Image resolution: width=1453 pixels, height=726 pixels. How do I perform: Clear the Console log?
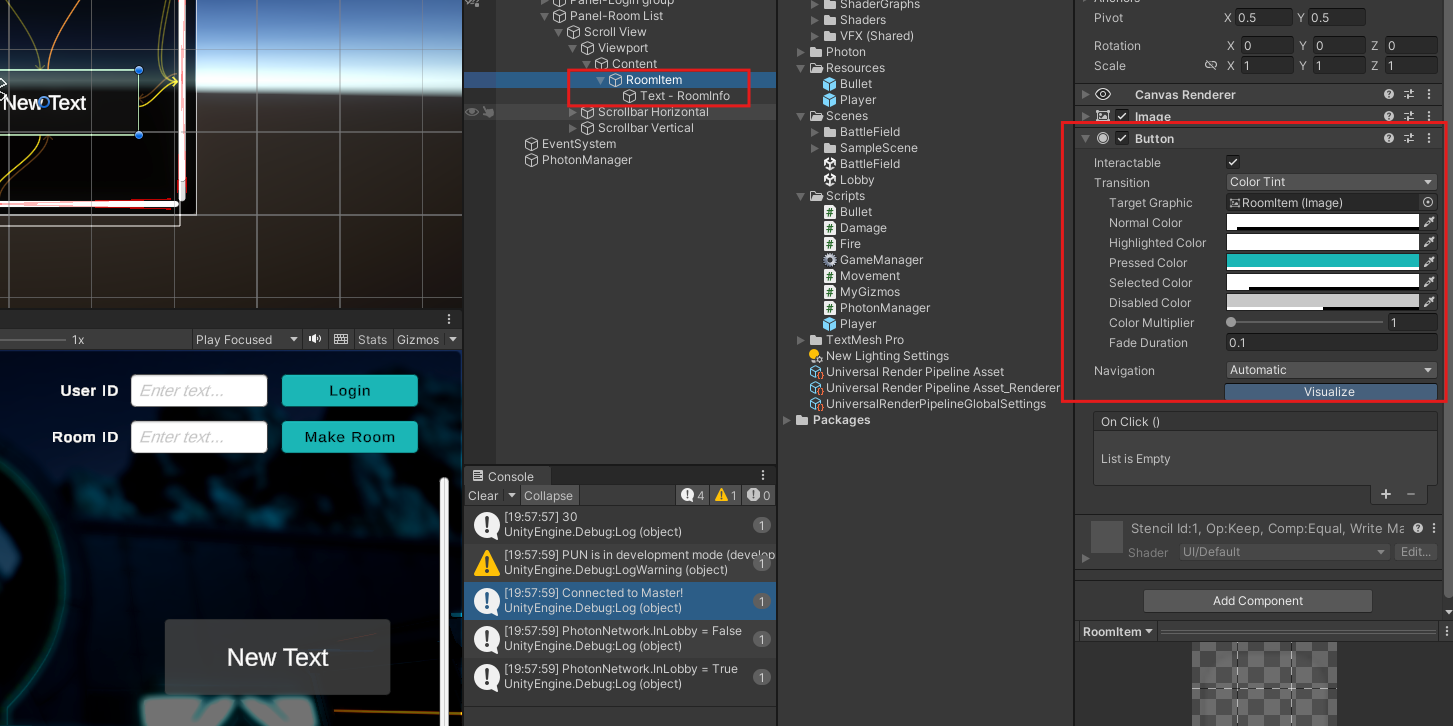point(483,495)
